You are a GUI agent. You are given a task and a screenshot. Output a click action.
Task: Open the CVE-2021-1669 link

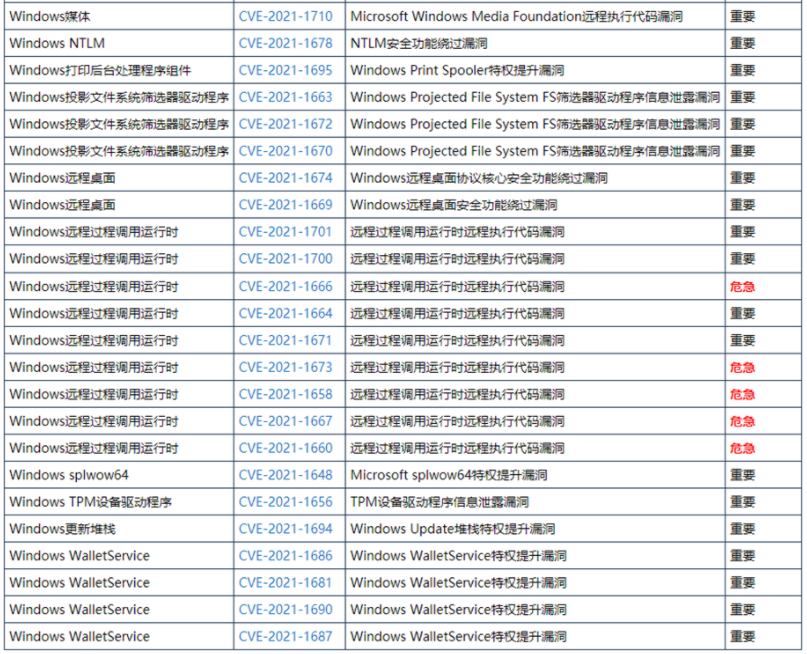(286, 205)
